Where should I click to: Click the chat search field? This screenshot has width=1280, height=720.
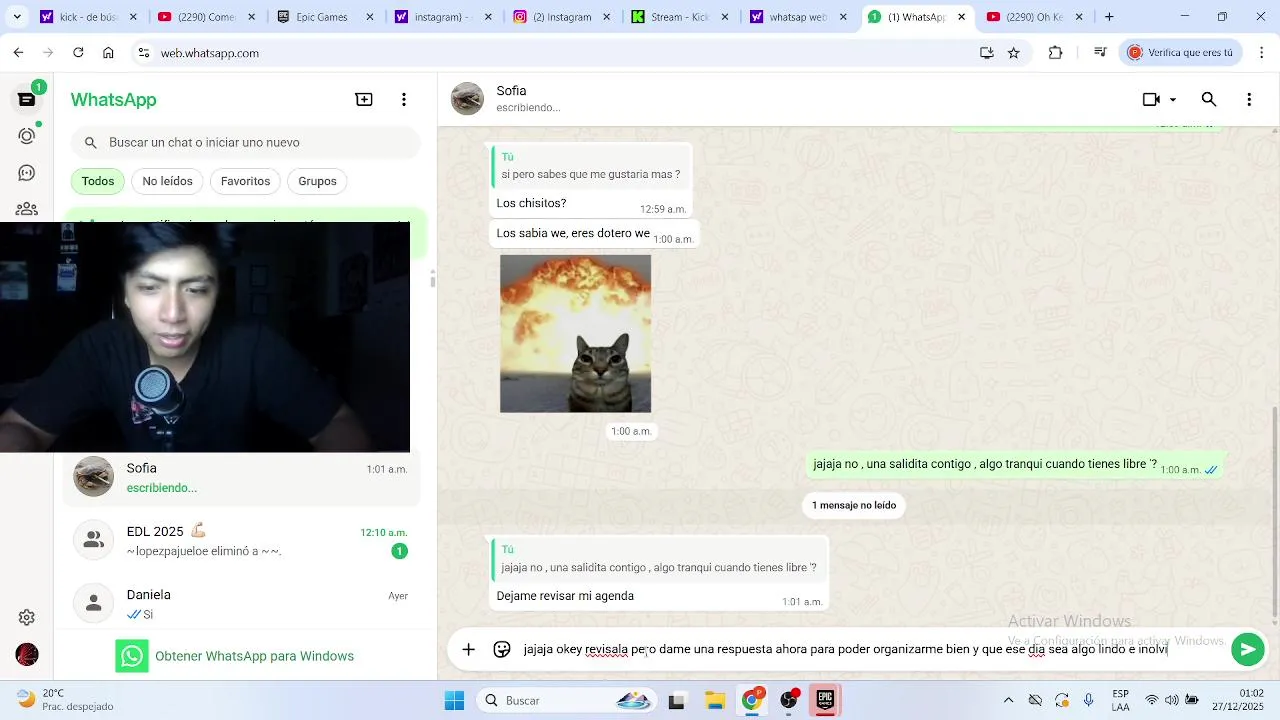[x=246, y=143]
